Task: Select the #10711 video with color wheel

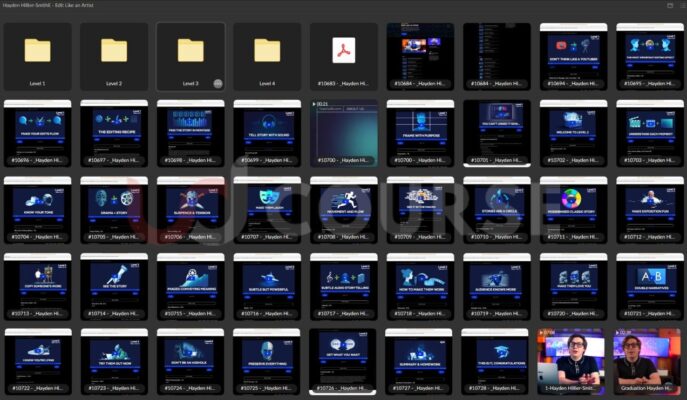Action: [x=572, y=205]
